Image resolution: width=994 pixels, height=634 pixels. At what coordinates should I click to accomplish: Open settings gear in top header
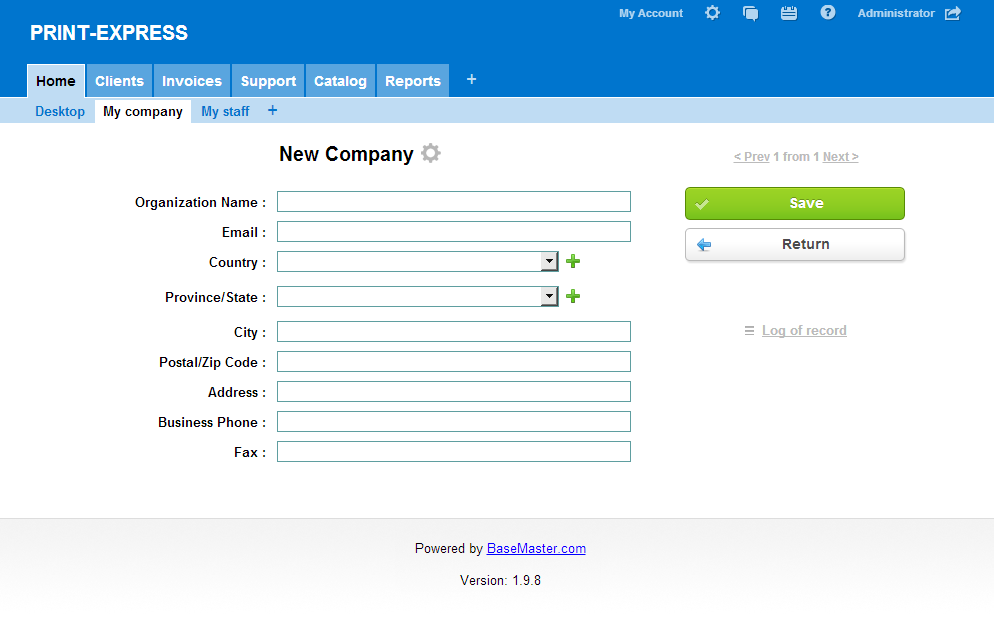[712, 13]
